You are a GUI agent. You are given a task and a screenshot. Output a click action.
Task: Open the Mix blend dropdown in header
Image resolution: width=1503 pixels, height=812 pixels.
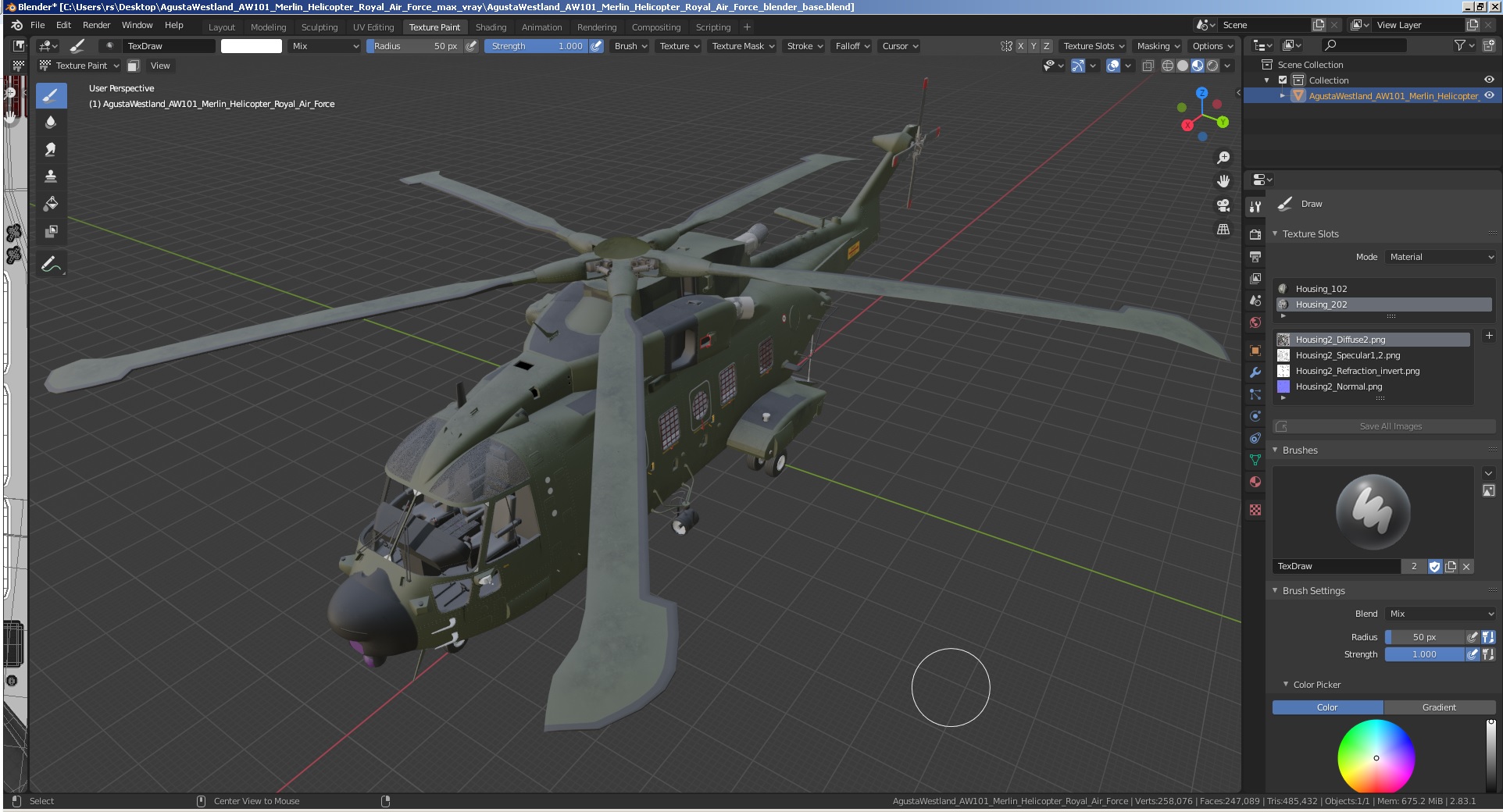click(325, 46)
